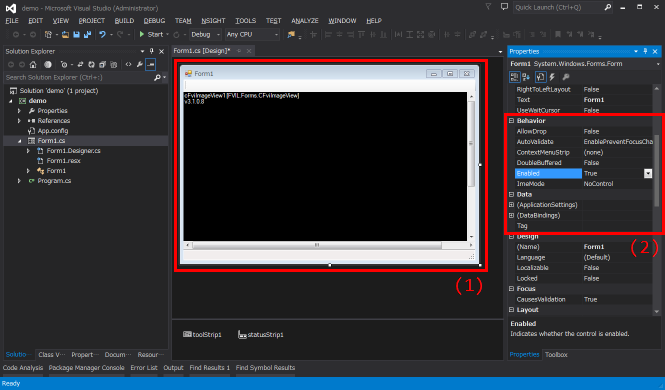Click the Find in Files toolbar icon
This screenshot has height=390, width=665.
coord(291,34)
